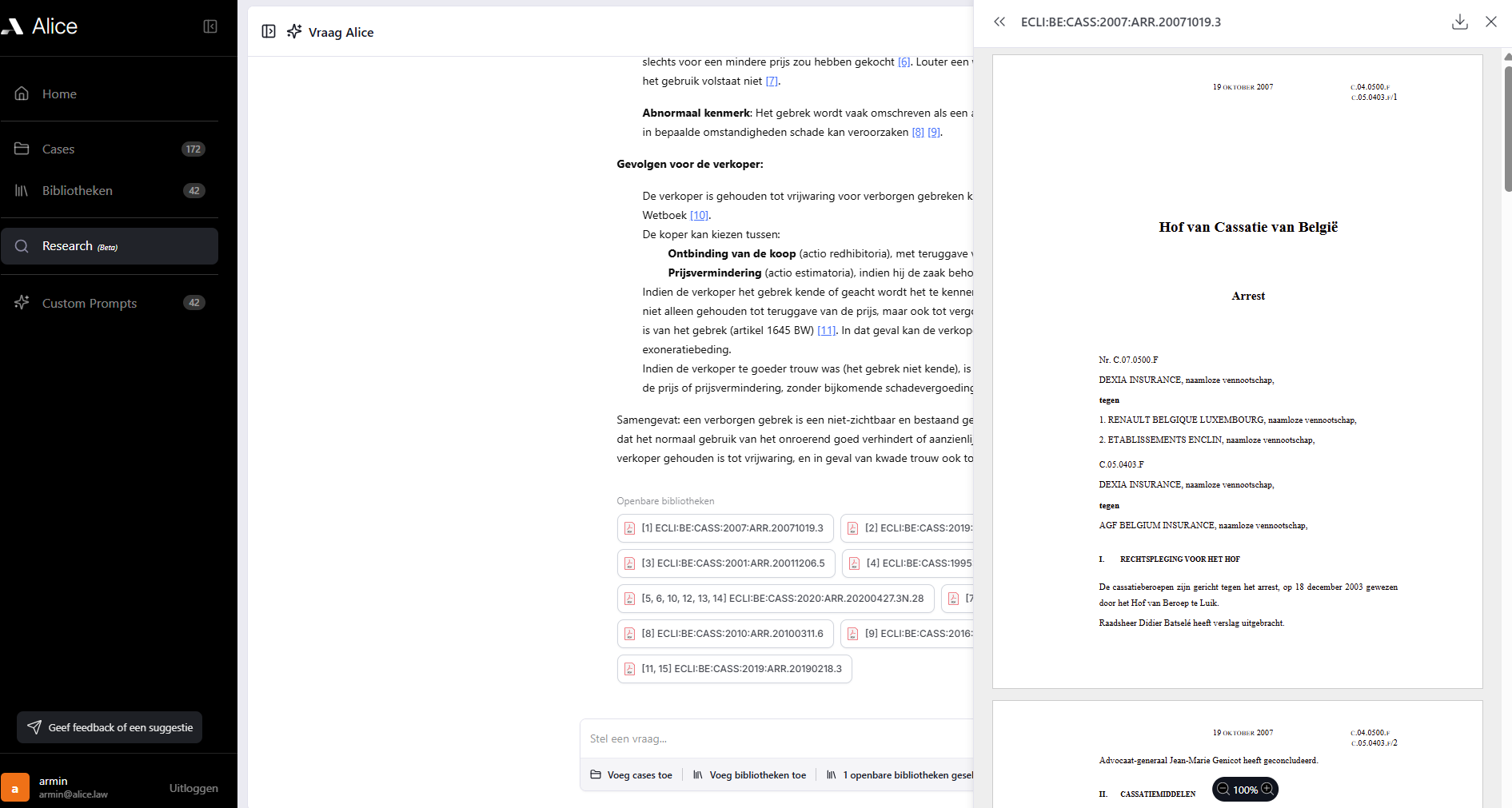Open citation link [8]
The image size is (1512, 808).
pyautogui.click(x=918, y=132)
